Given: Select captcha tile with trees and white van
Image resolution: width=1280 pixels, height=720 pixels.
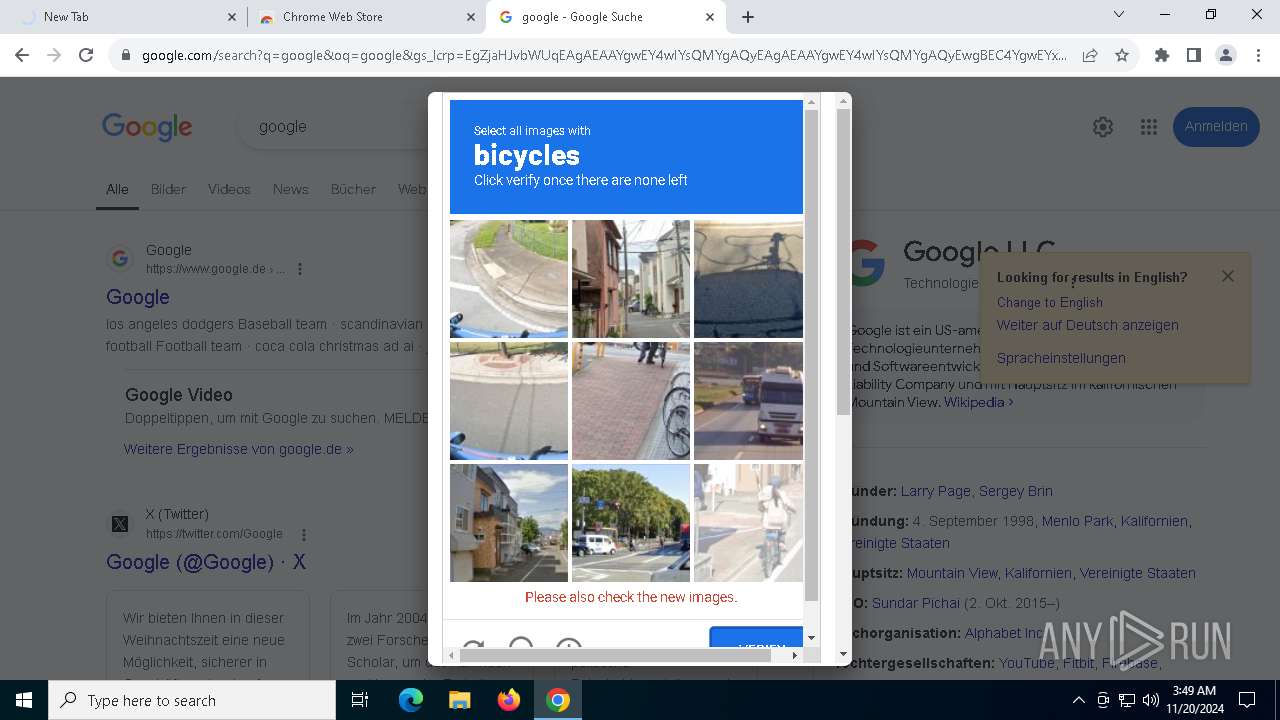Looking at the screenshot, I should (x=631, y=523).
